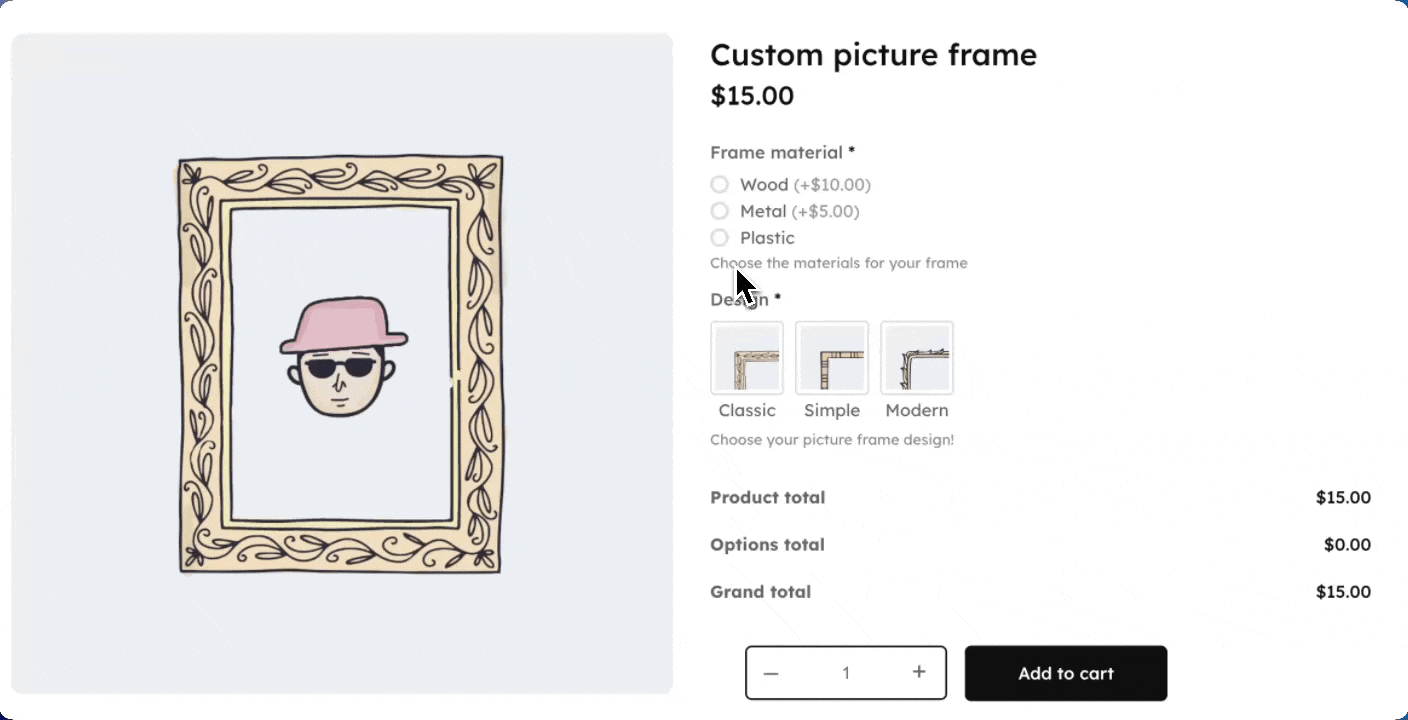Increase quantity with the plus icon
Screen dimensions: 1408x720
click(919, 672)
